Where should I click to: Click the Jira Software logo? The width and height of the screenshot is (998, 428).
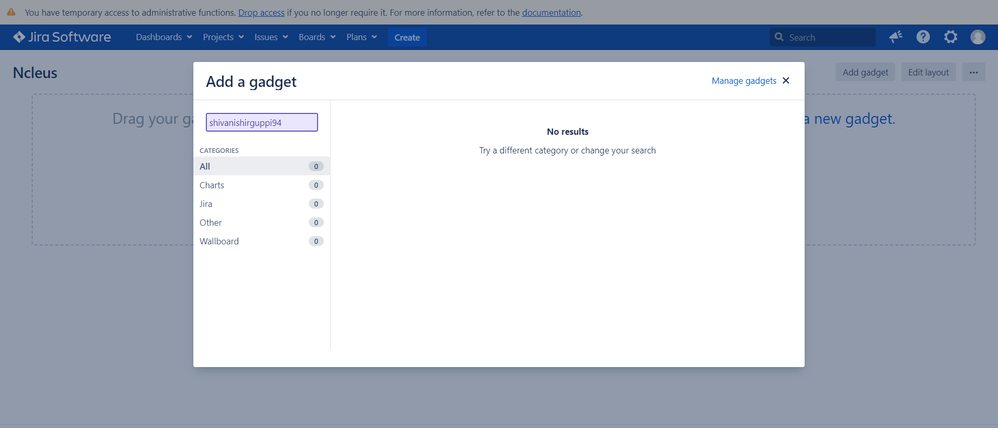point(62,37)
